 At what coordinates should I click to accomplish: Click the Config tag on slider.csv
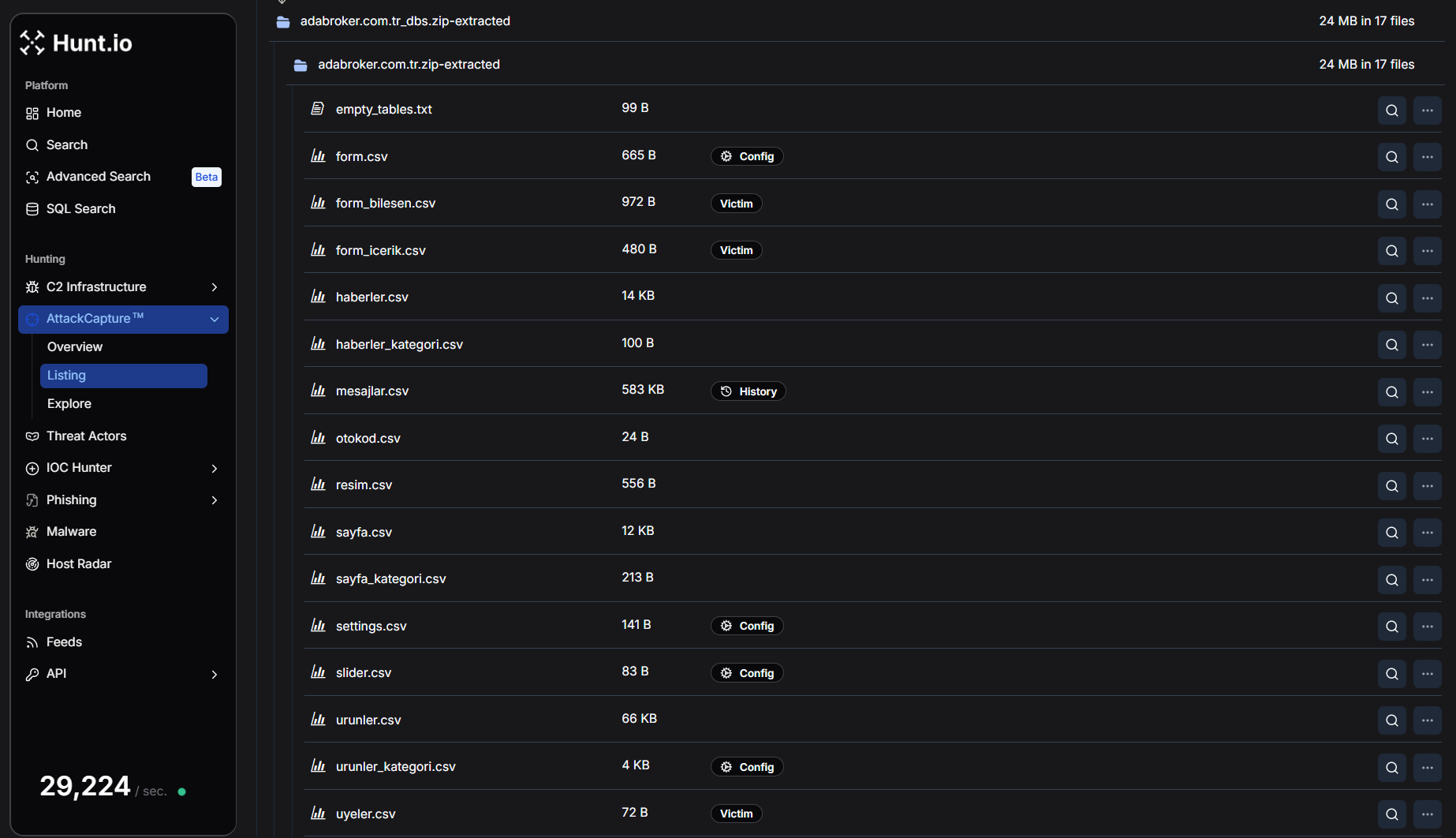(x=747, y=673)
